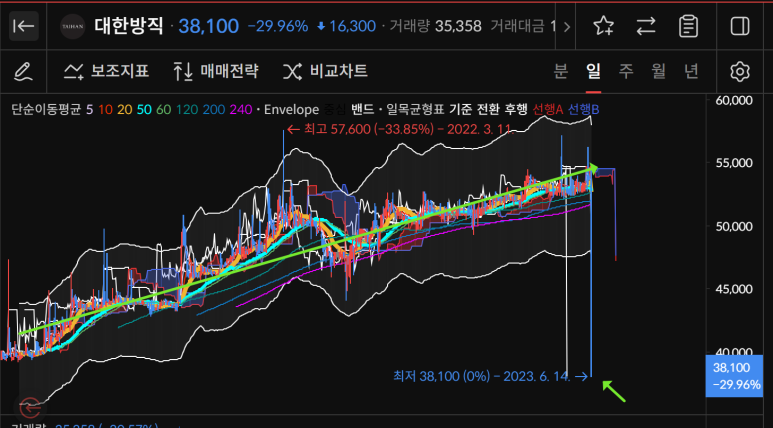773x428 pixels.
Task: Click Envelope 밴드 legend item
Action: pos(362,109)
